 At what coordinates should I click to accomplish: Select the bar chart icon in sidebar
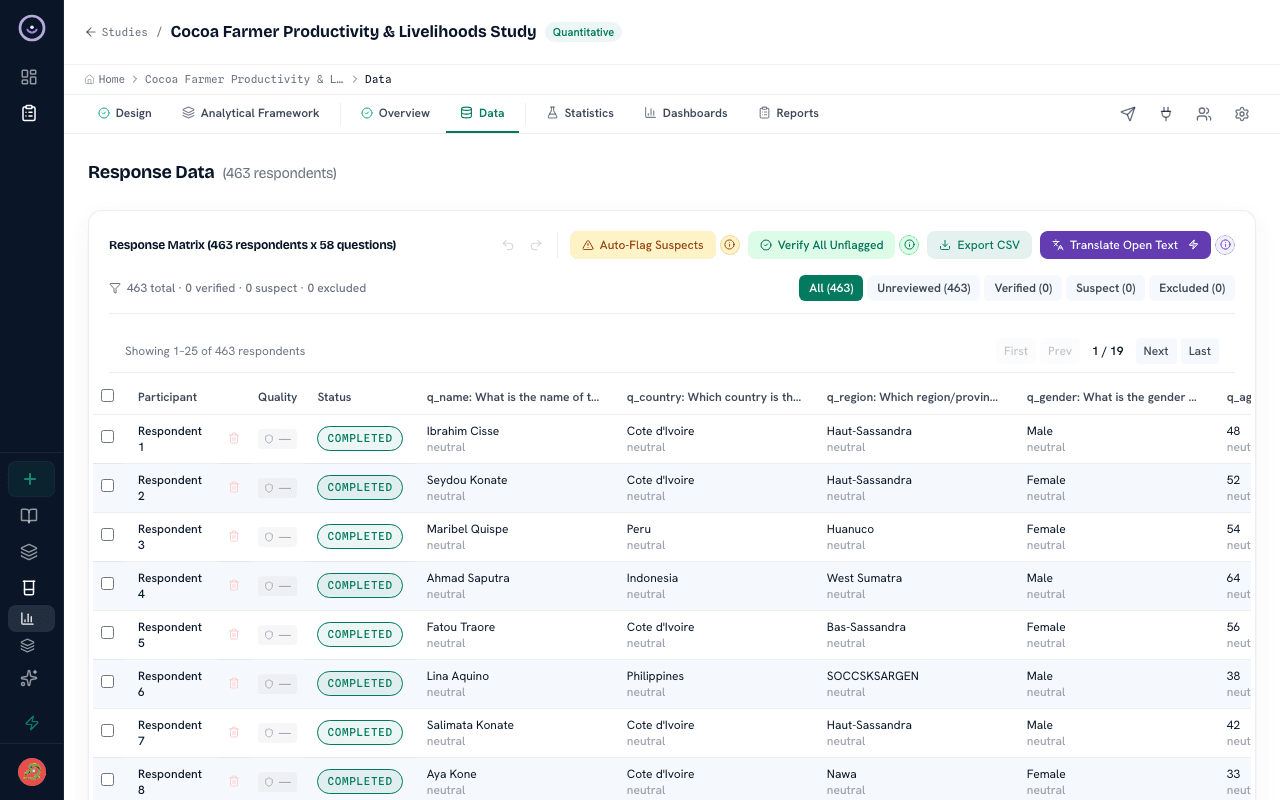pos(29,619)
